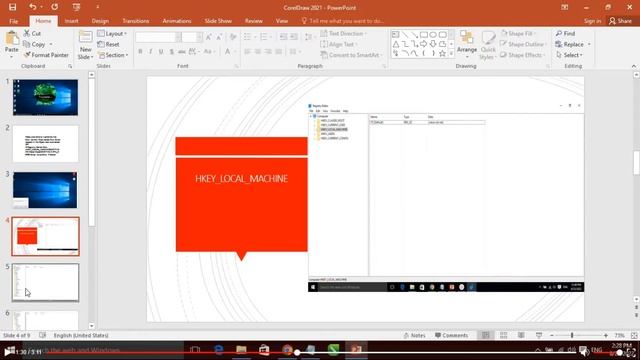Decrease the font size
Viewport: 640px width, 360px height.
(219, 37)
